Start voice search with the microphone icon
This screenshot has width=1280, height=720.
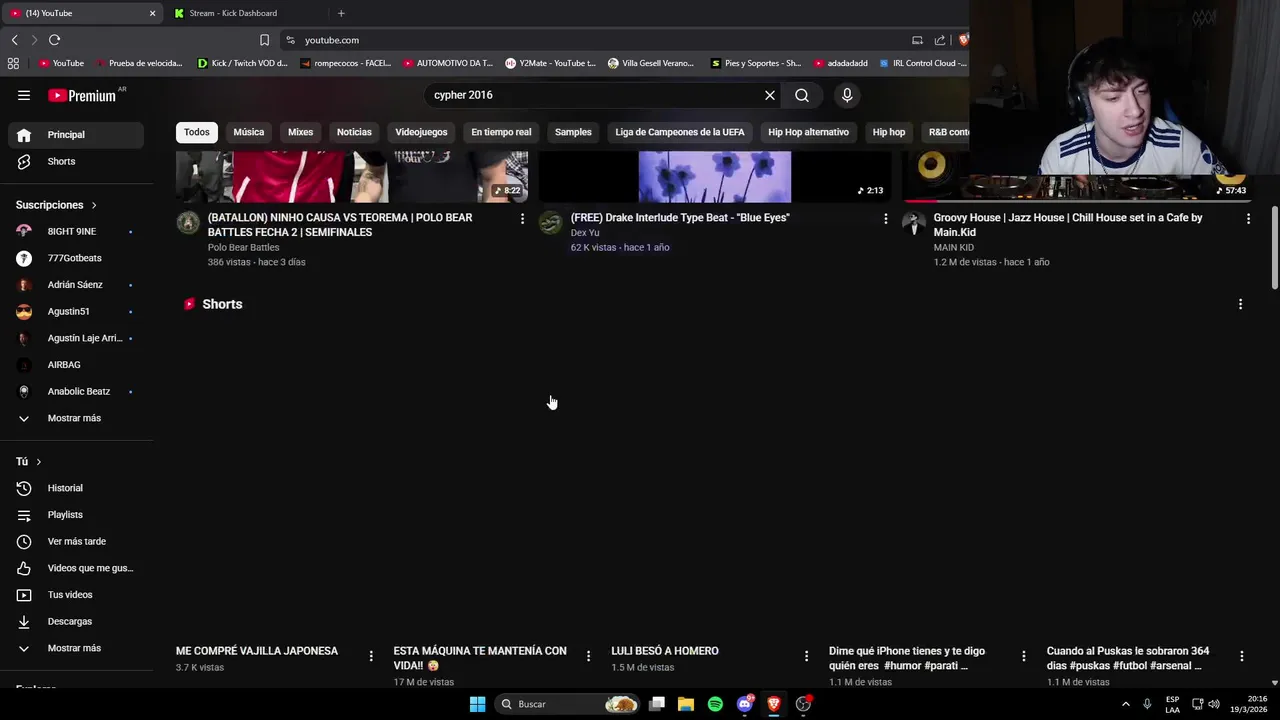pos(847,95)
